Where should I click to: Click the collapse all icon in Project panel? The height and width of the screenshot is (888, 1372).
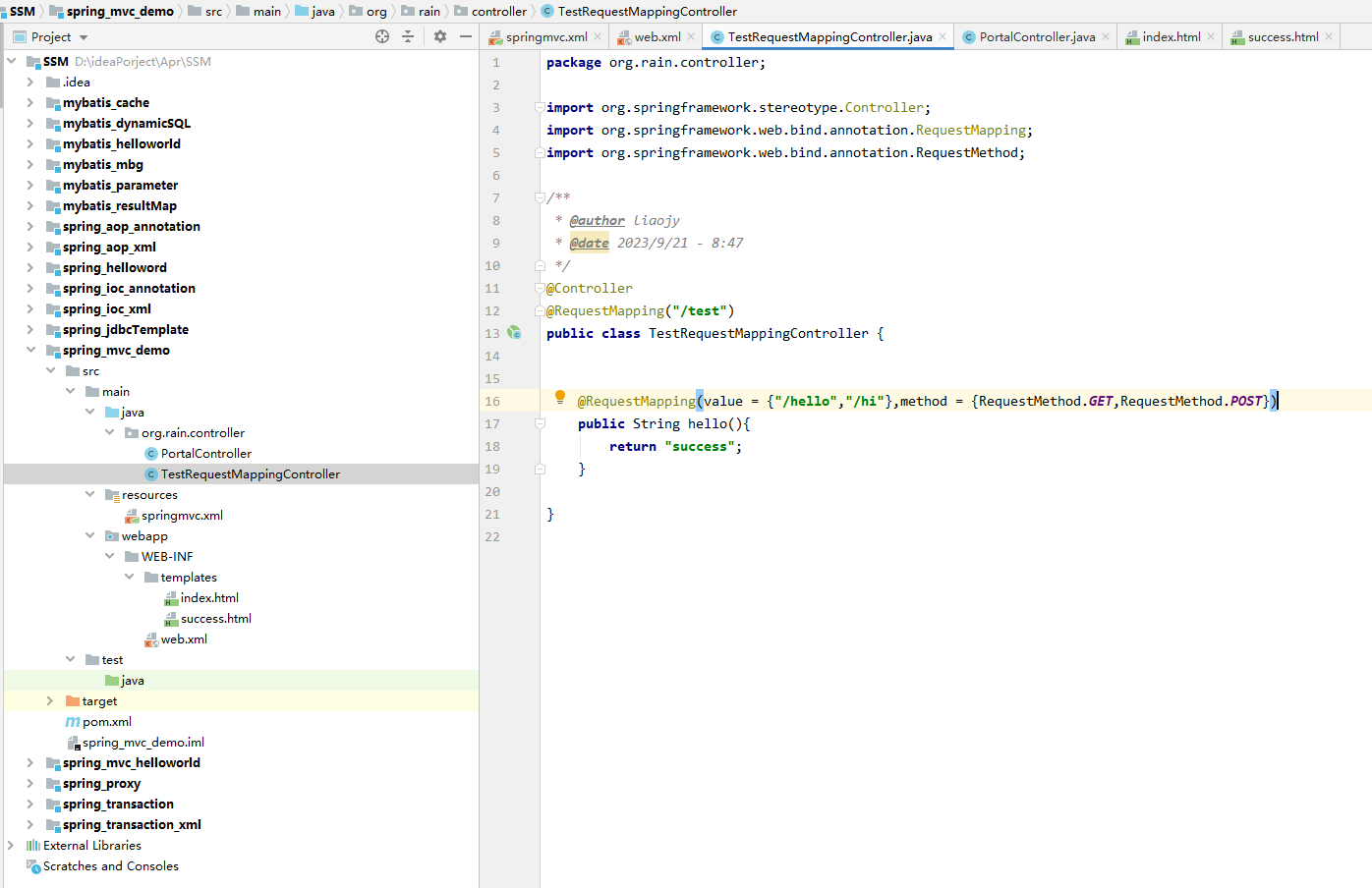pyautogui.click(x=408, y=36)
